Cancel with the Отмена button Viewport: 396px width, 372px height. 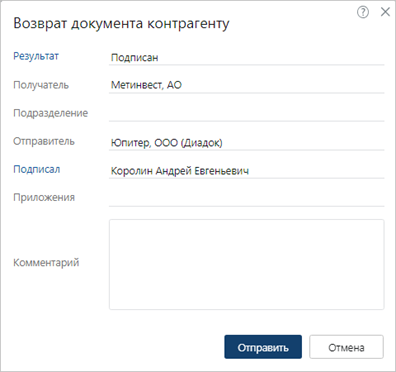(346, 347)
